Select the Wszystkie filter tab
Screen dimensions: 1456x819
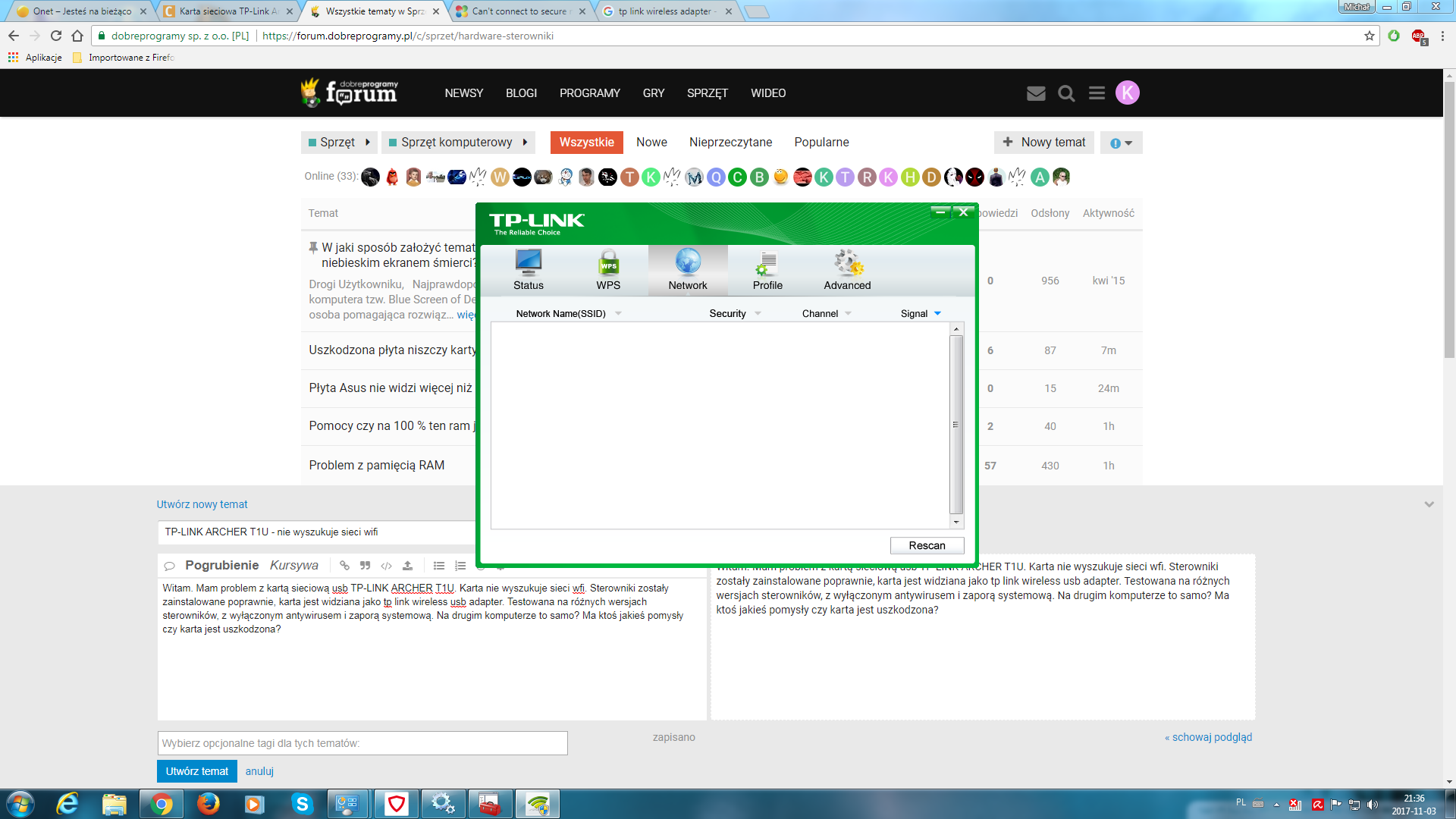[x=586, y=143]
